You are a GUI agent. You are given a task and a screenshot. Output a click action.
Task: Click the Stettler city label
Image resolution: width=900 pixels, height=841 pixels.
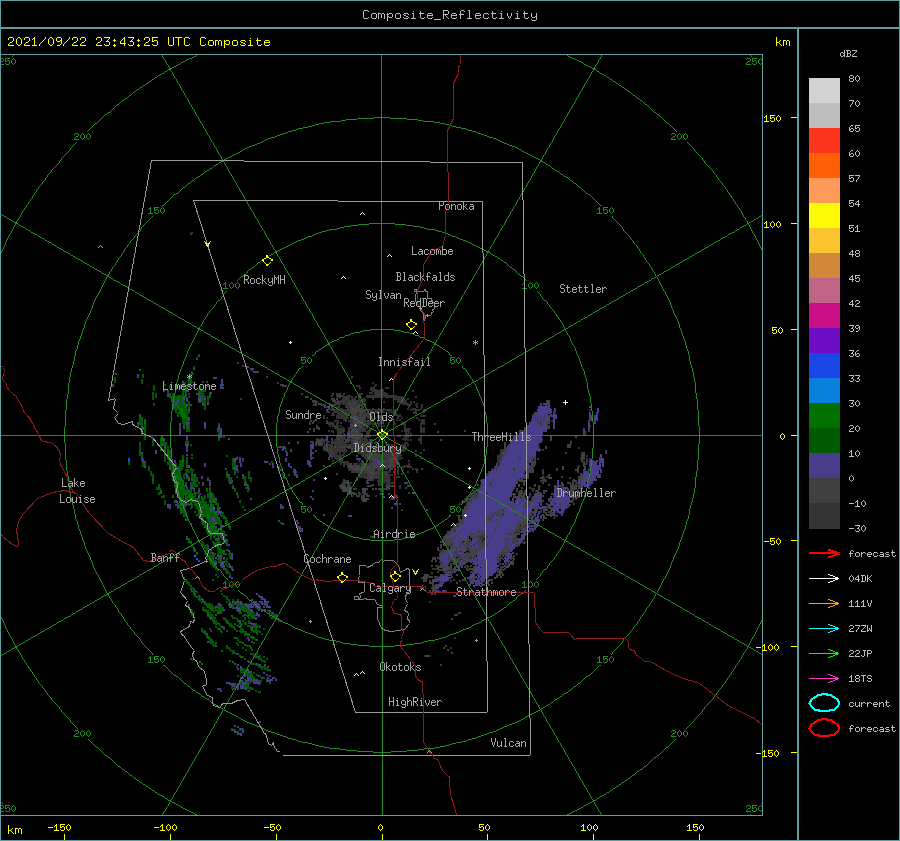[x=583, y=289]
